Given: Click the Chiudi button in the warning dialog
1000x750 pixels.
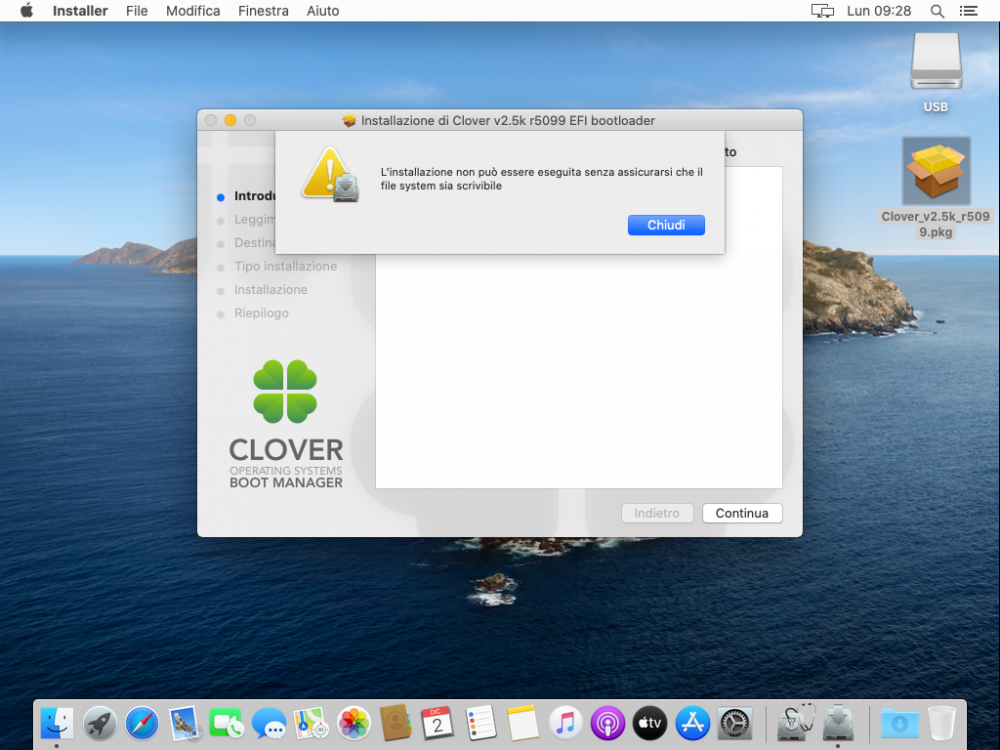Looking at the screenshot, I should (x=666, y=225).
